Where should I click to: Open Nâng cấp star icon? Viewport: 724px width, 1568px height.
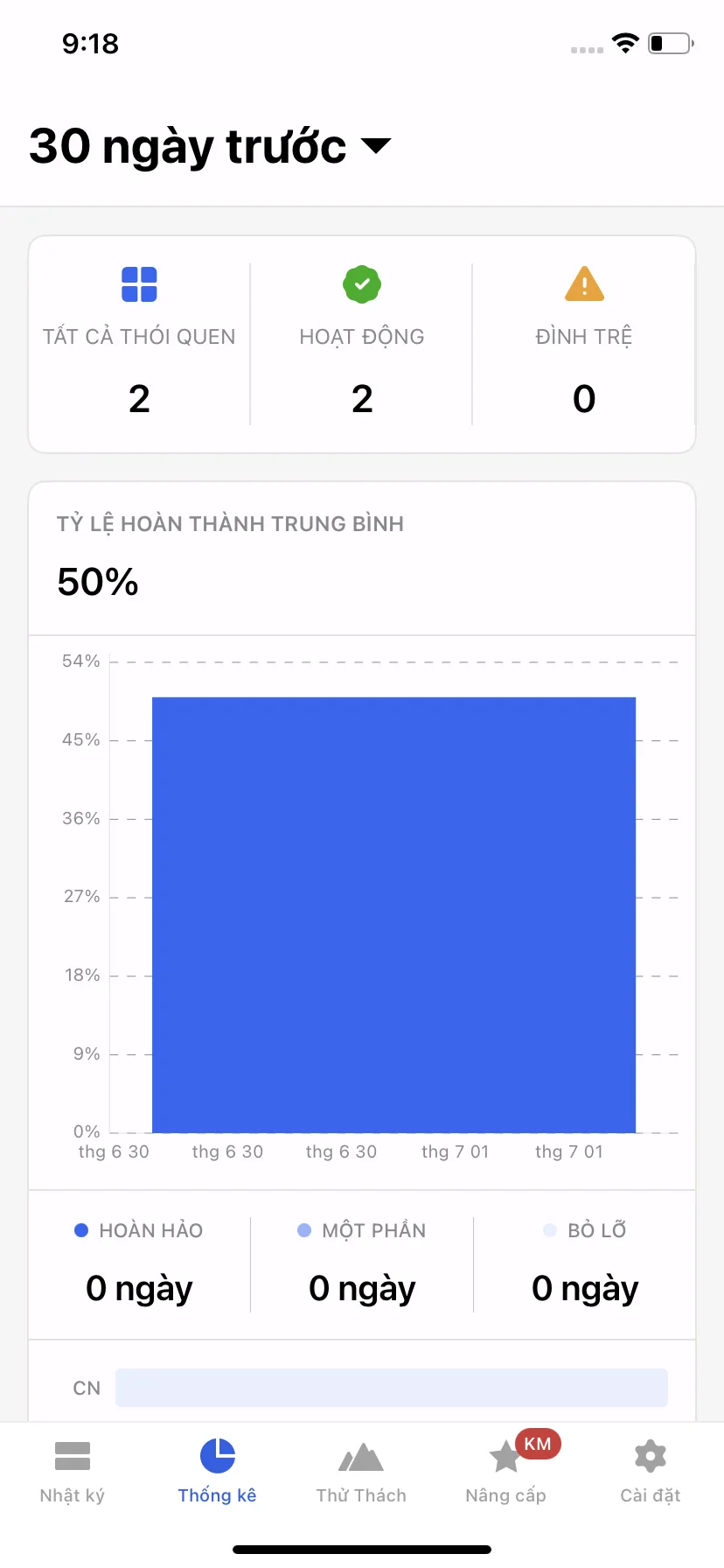pos(505,1457)
